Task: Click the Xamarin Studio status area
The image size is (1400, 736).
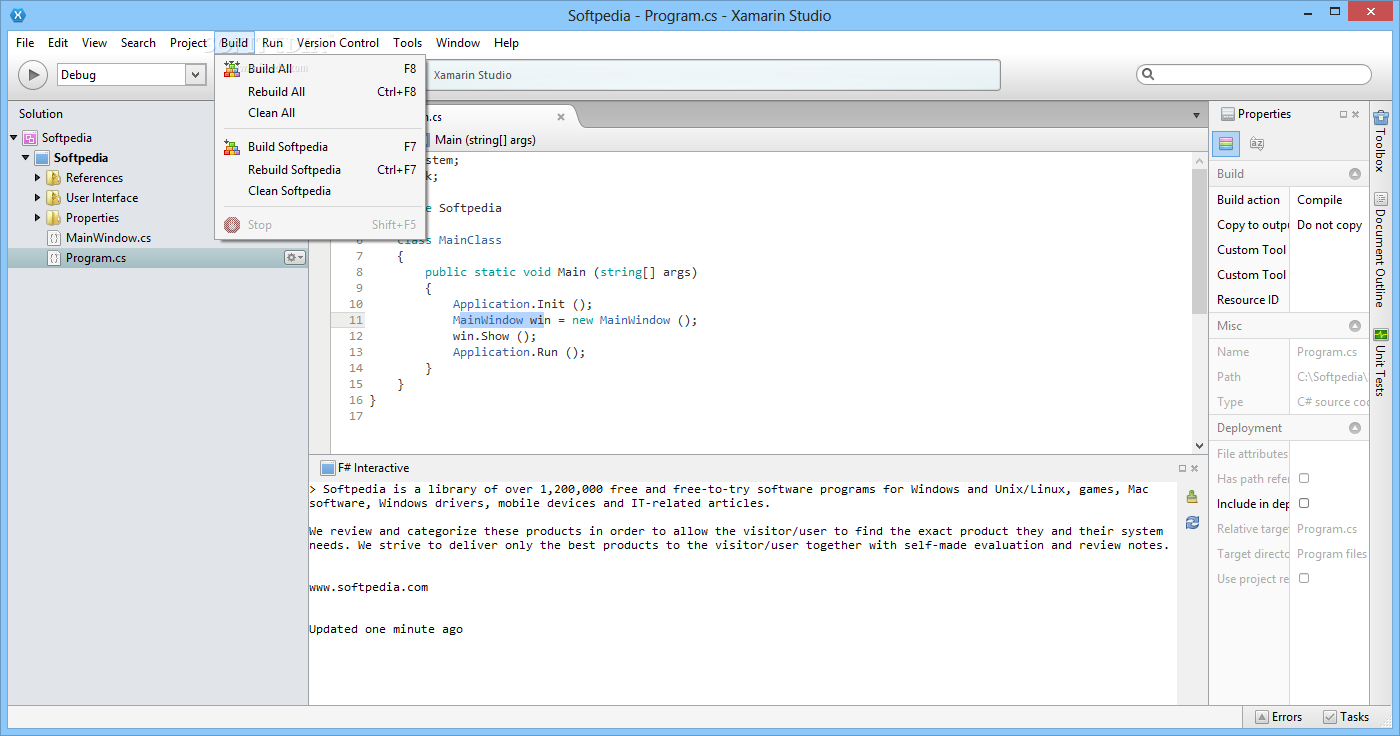Action: [712, 75]
